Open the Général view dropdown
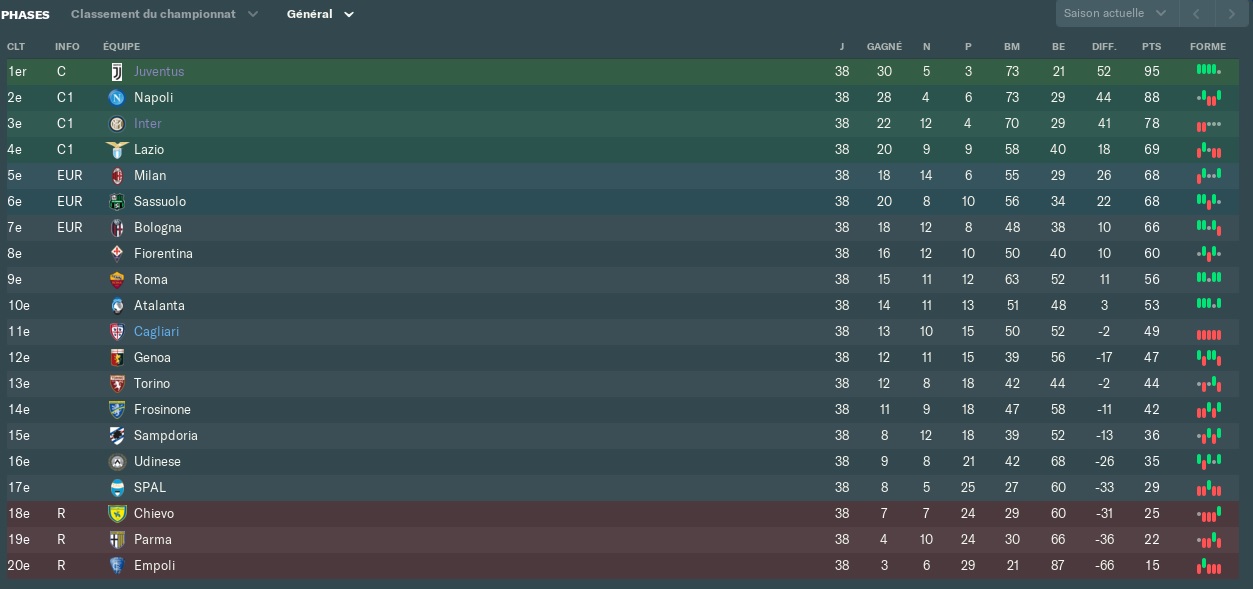Viewport: 1253px width, 589px height. pyautogui.click(x=320, y=14)
